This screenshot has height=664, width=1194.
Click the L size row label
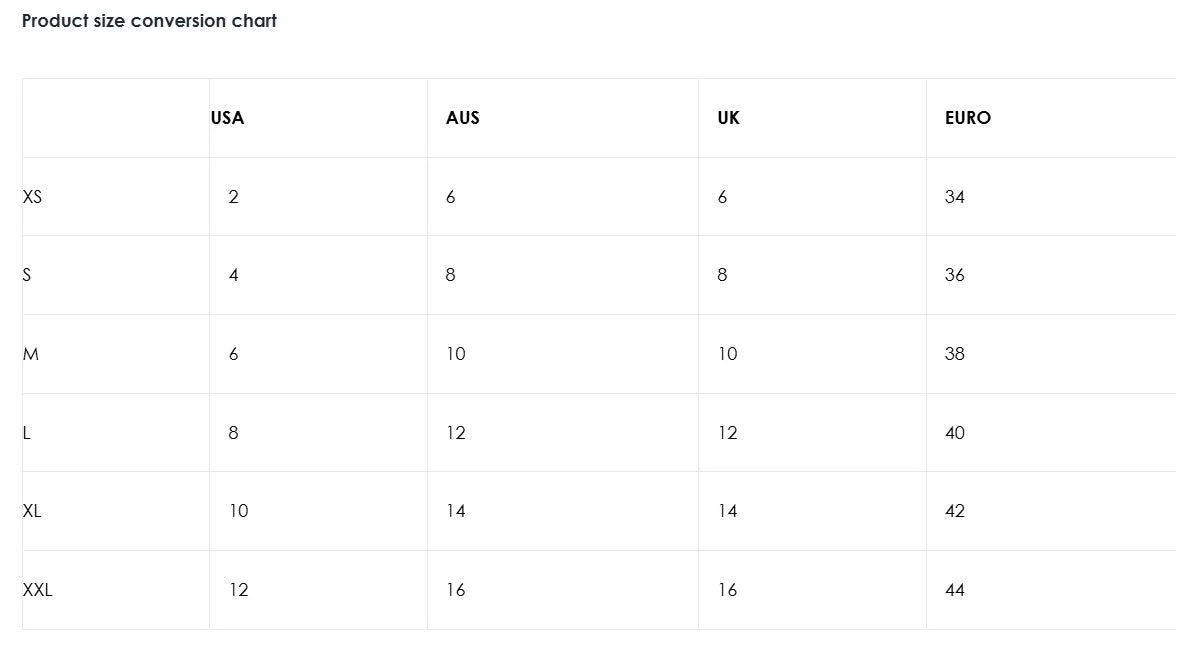tap(27, 433)
